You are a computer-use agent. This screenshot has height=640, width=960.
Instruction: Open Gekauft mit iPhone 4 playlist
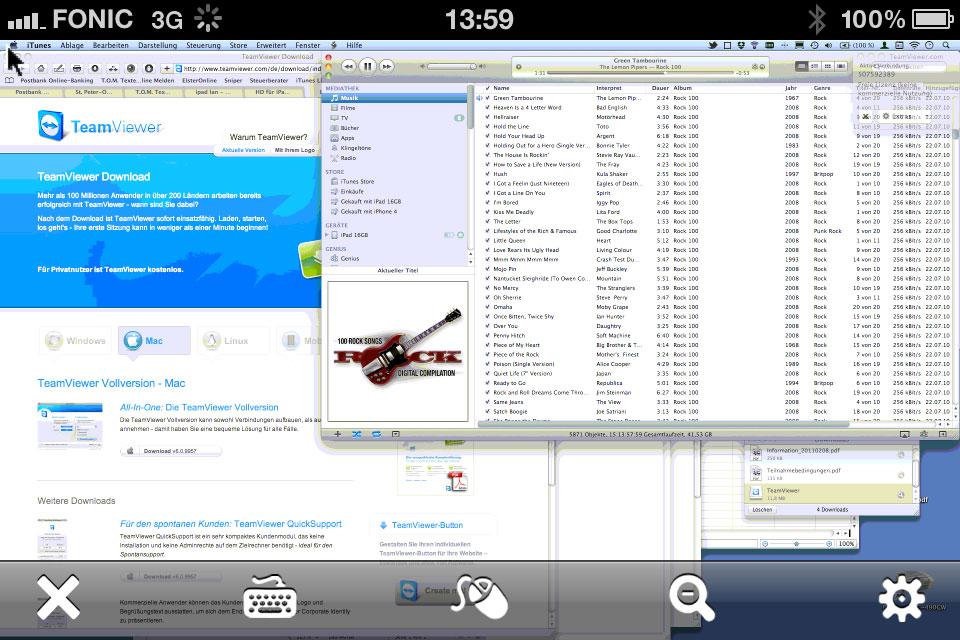(395, 211)
